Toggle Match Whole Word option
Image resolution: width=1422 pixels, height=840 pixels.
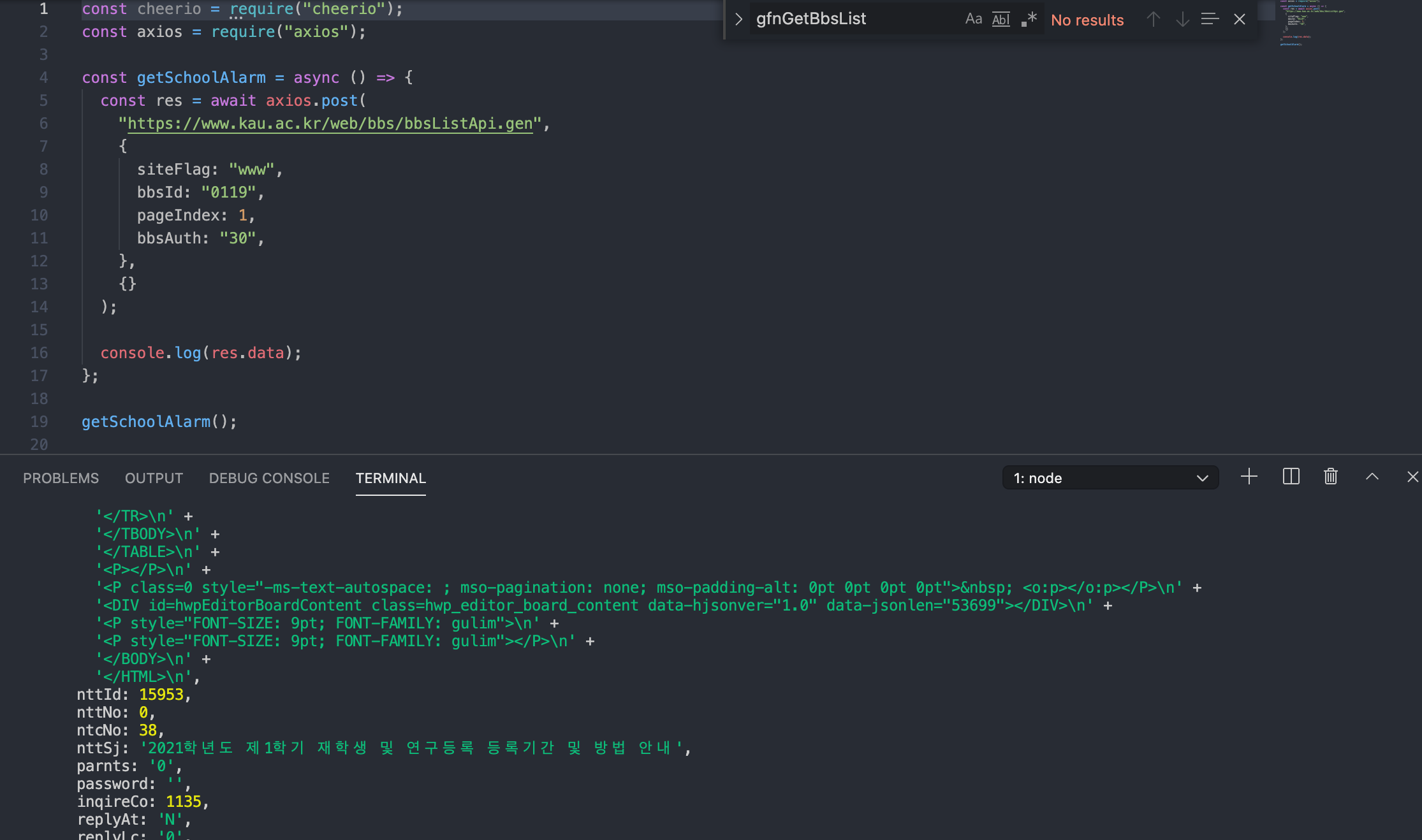point(1001,19)
